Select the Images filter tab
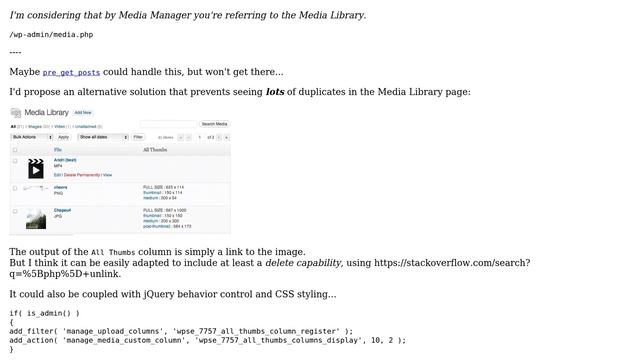Screen dimensions: 640x360 35,127
